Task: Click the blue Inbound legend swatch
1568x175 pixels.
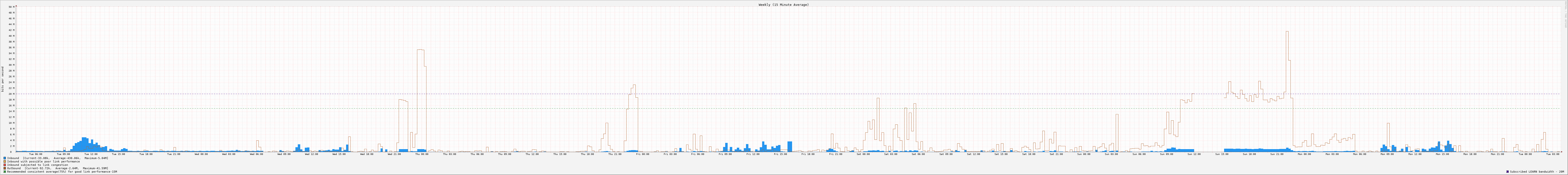Action: [5, 158]
